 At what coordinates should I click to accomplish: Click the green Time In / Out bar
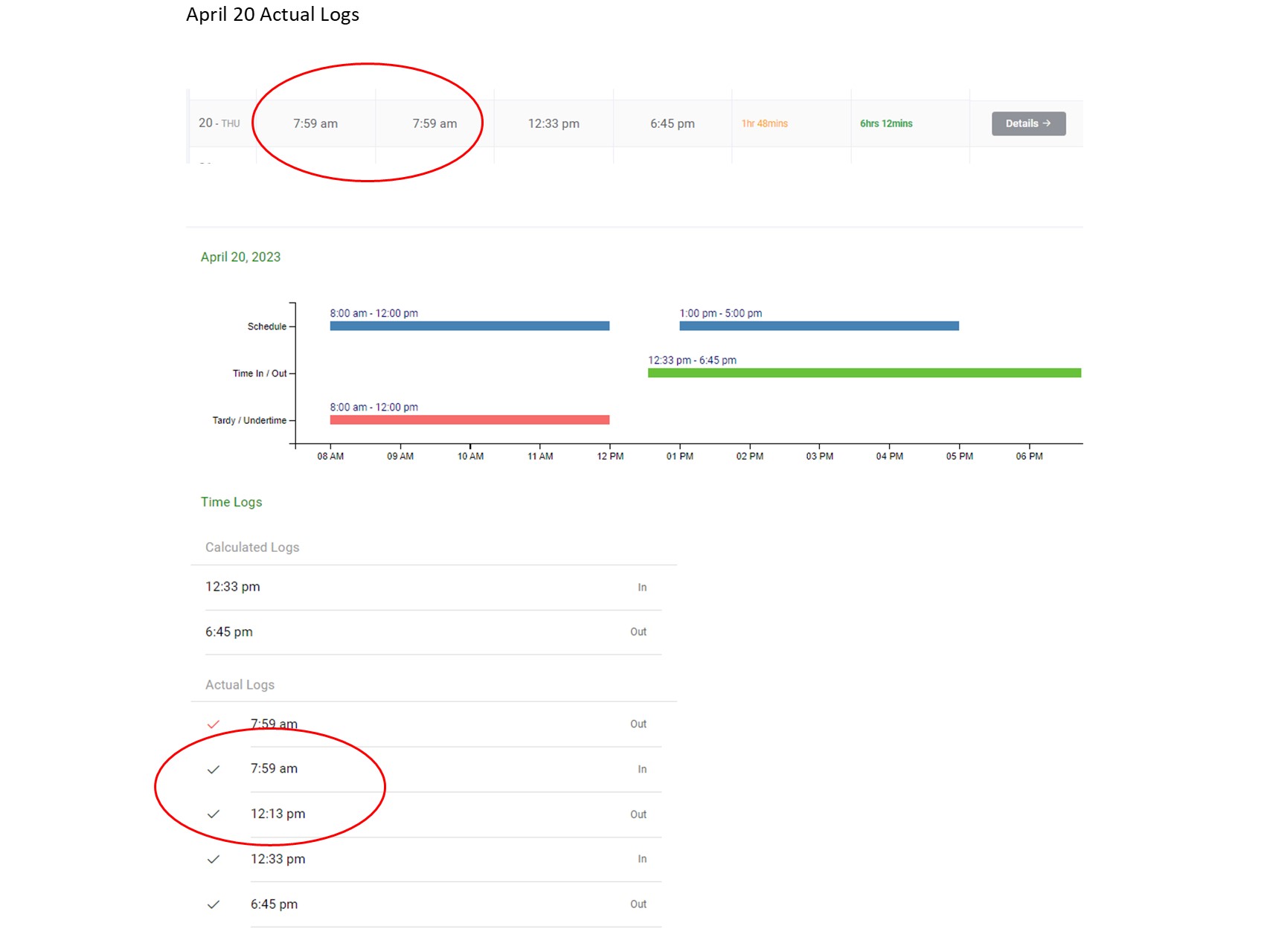click(x=864, y=373)
